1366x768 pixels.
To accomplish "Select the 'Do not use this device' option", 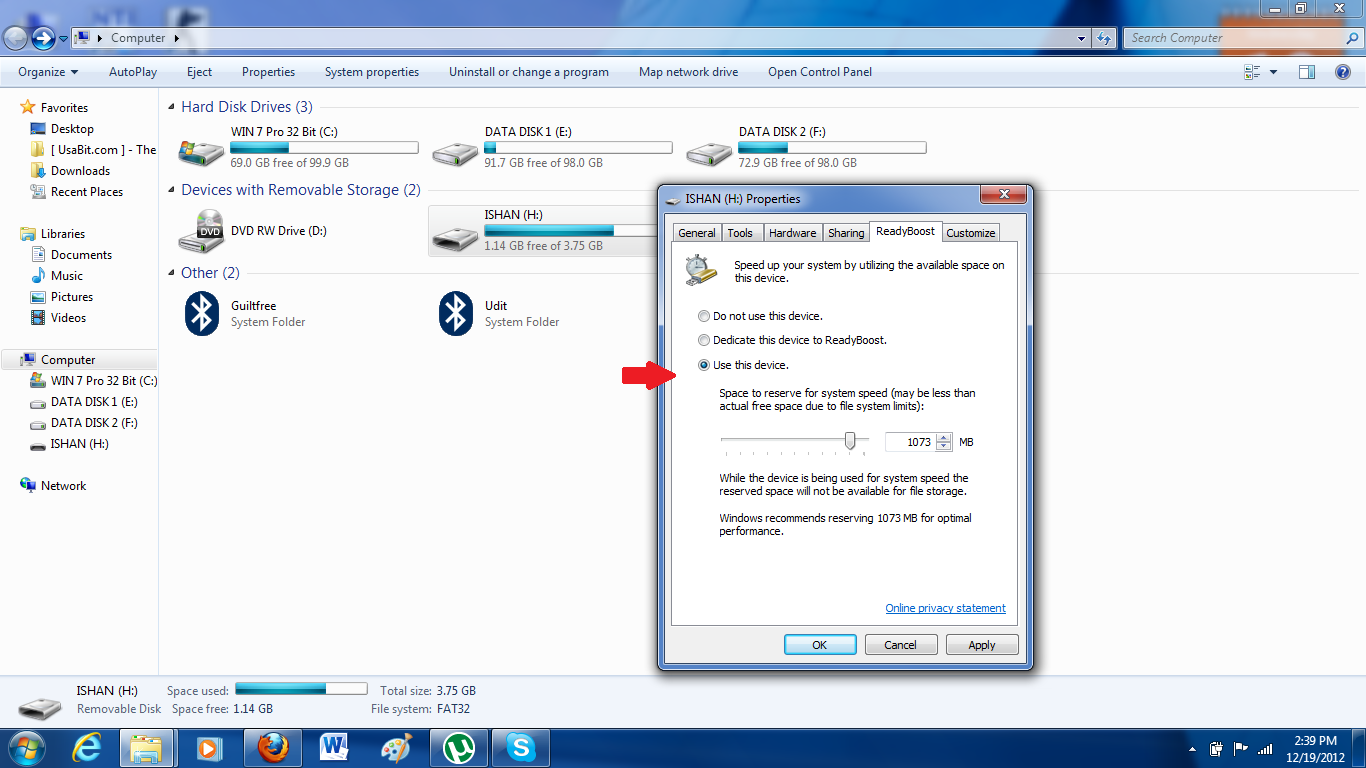I will click(x=704, y=315).
